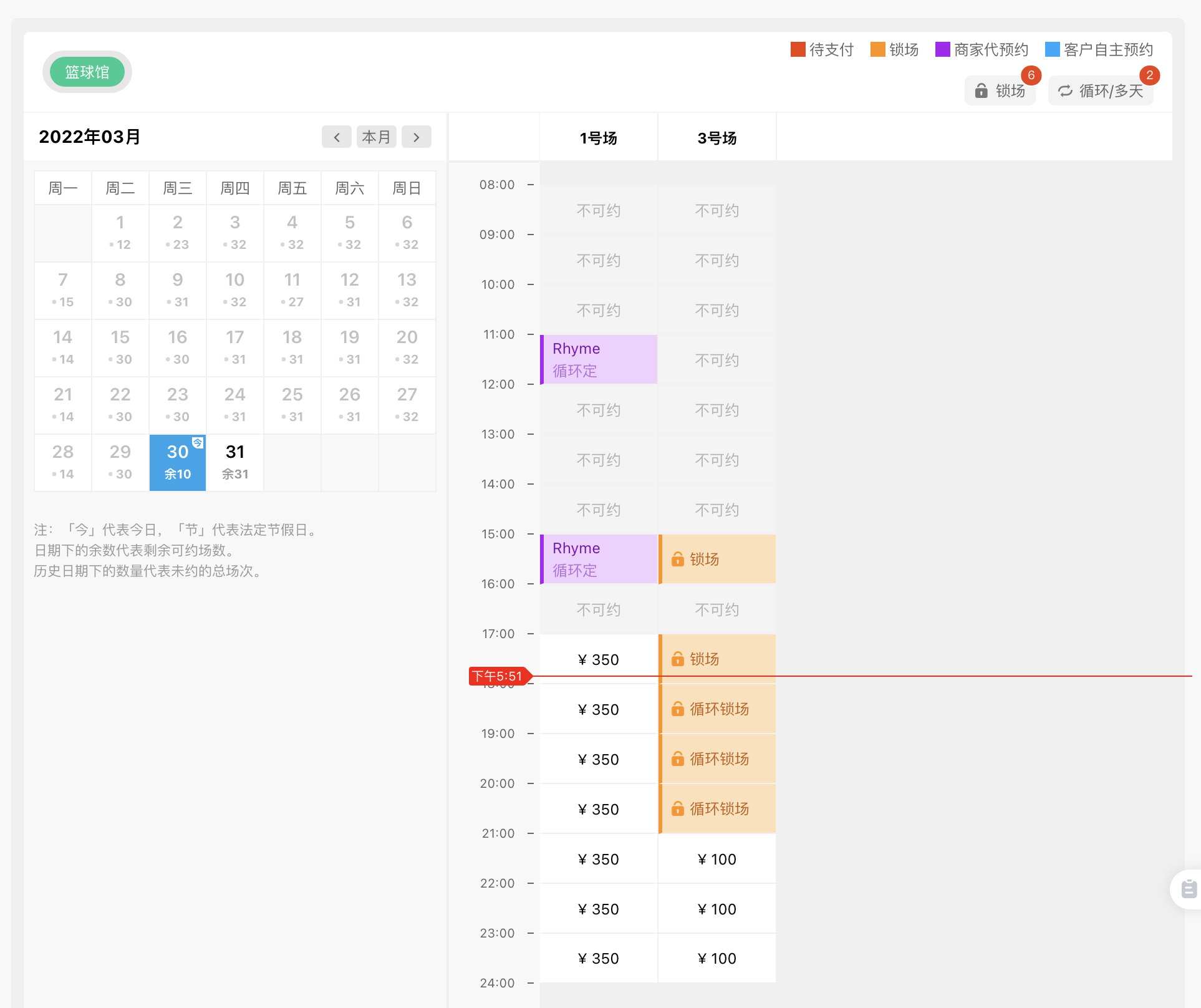
Task: Select March 2 with 23 remaining
Action: (x=178, y=233)
